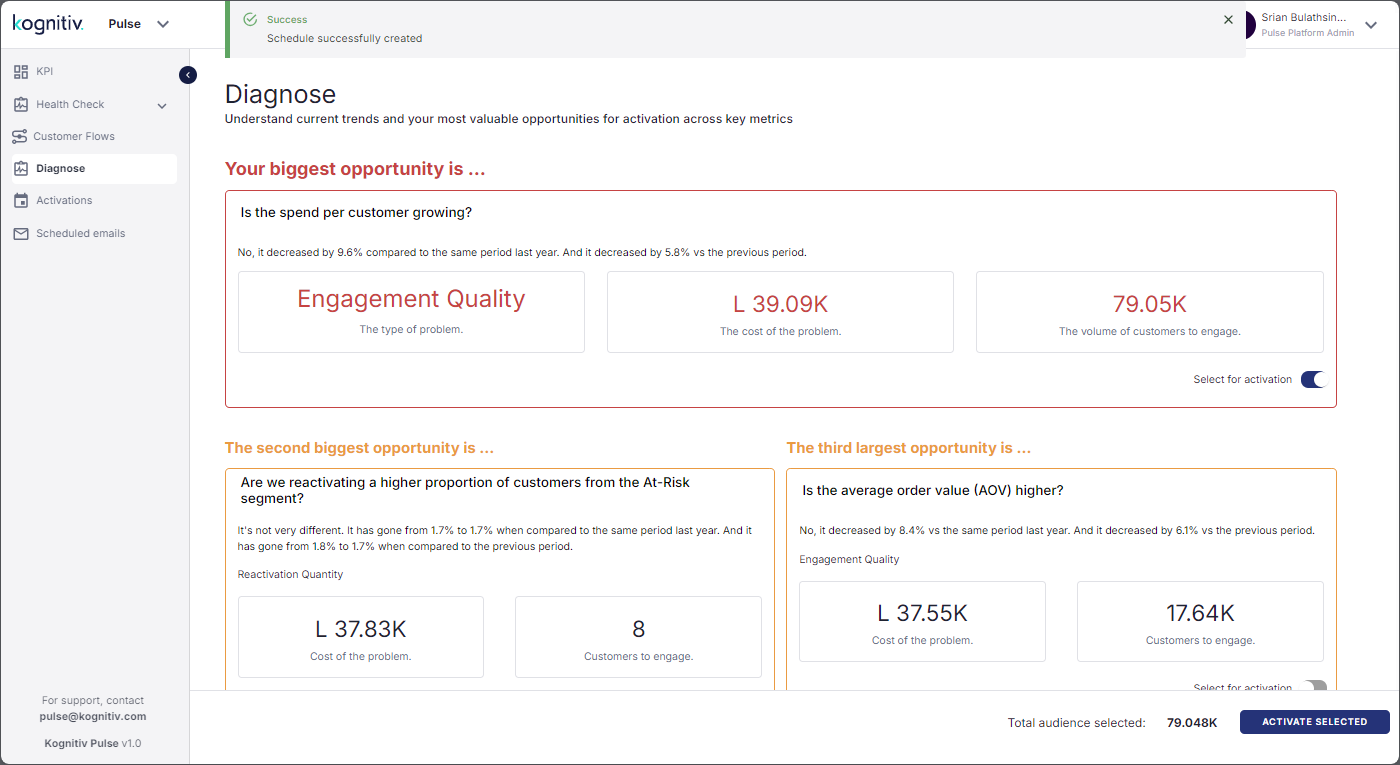Click the 8 customers to engage card
Image resolution: width=1400 pixels, height=765 pixels.
click(x=638, y=637)
